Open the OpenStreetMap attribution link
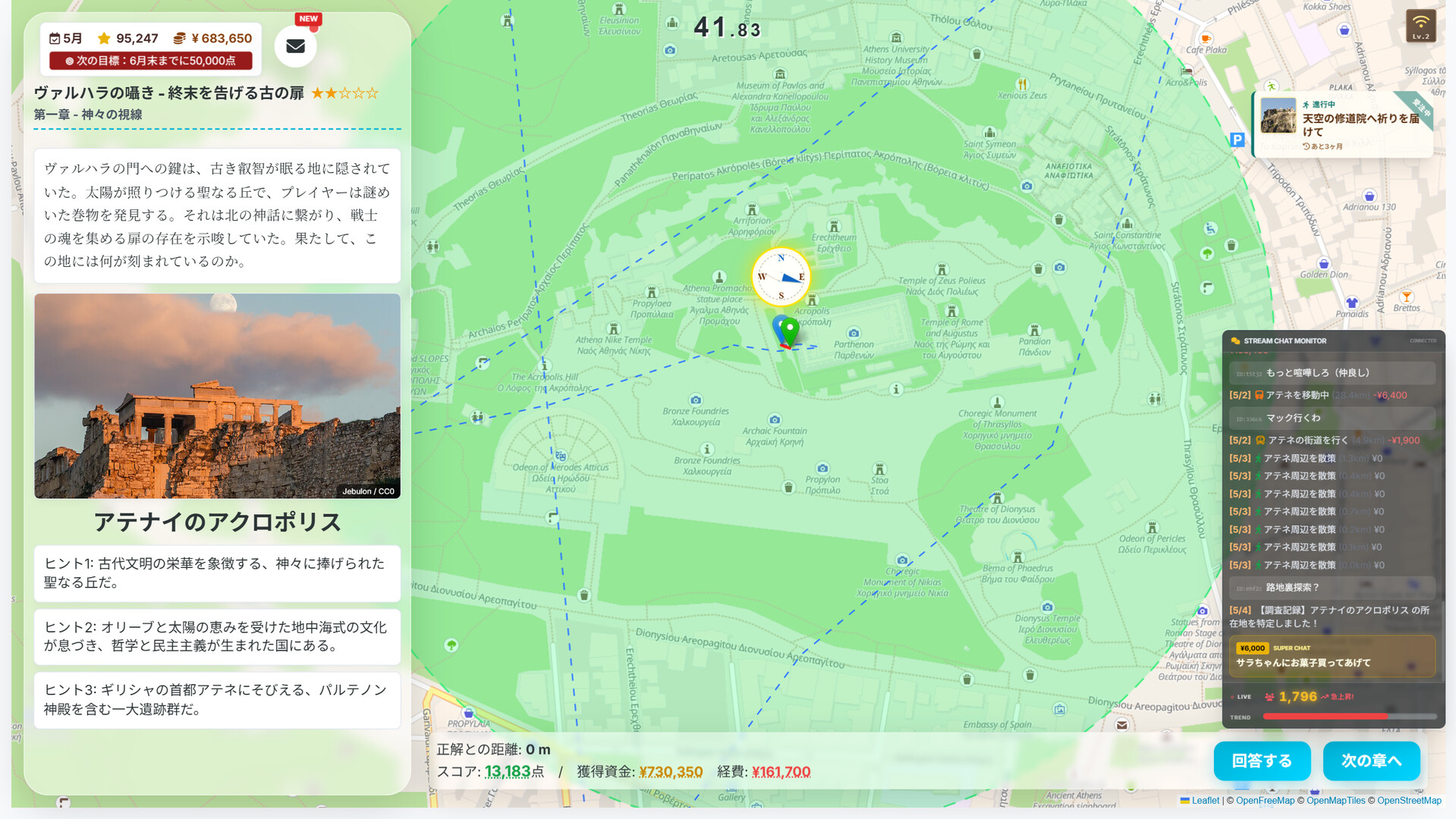This screenshot has width=1456, height=819. 1408,800
